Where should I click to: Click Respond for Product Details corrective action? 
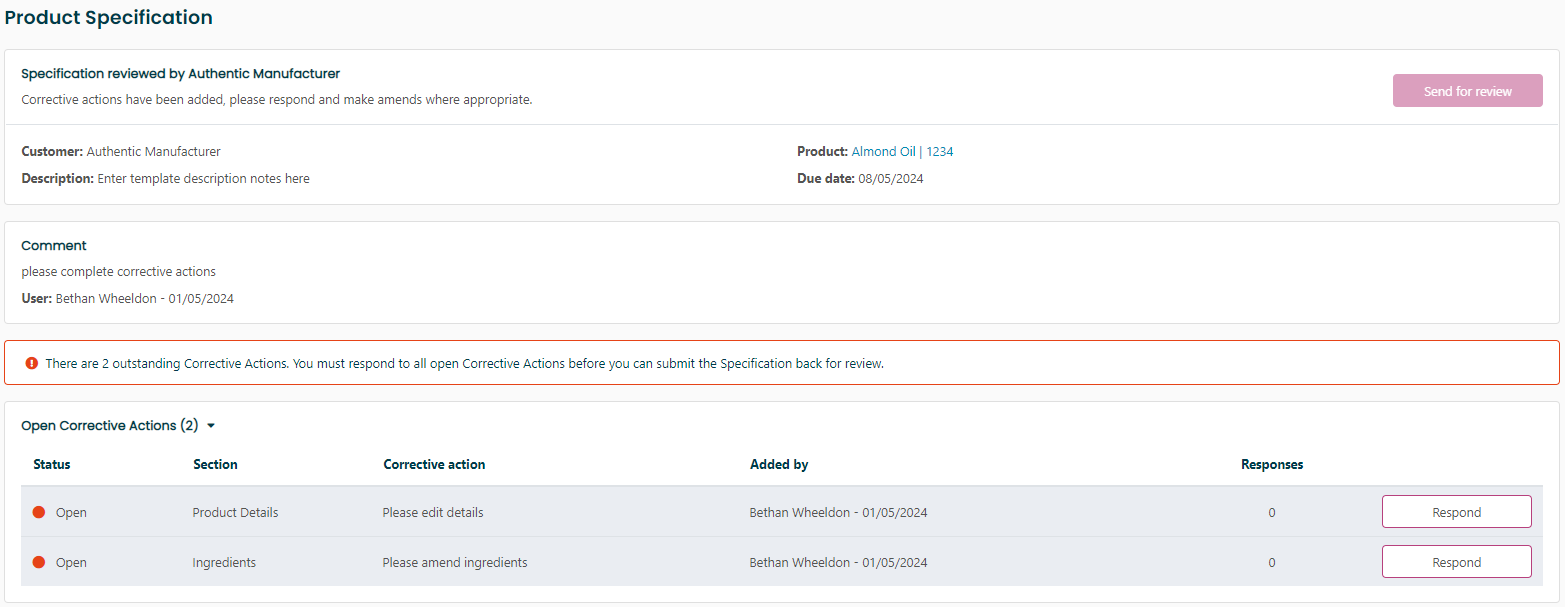[1456, 512]
